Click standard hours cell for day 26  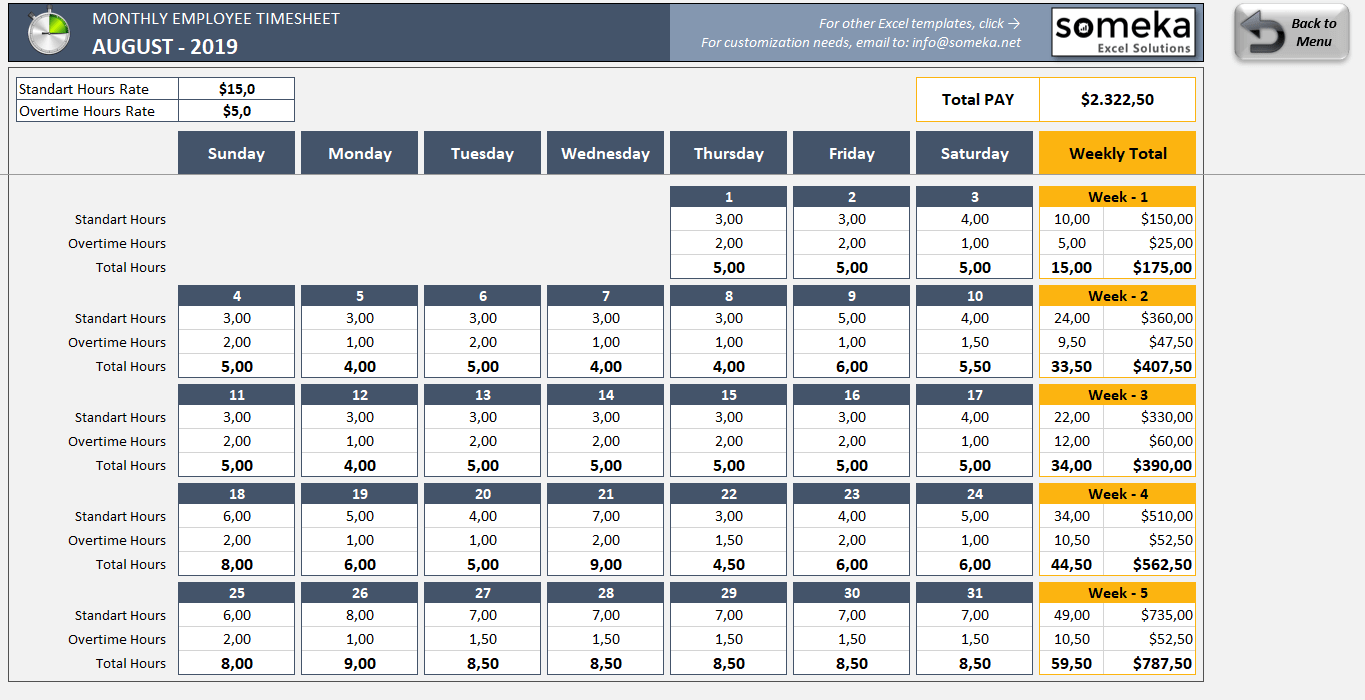(x=359, y=615)
